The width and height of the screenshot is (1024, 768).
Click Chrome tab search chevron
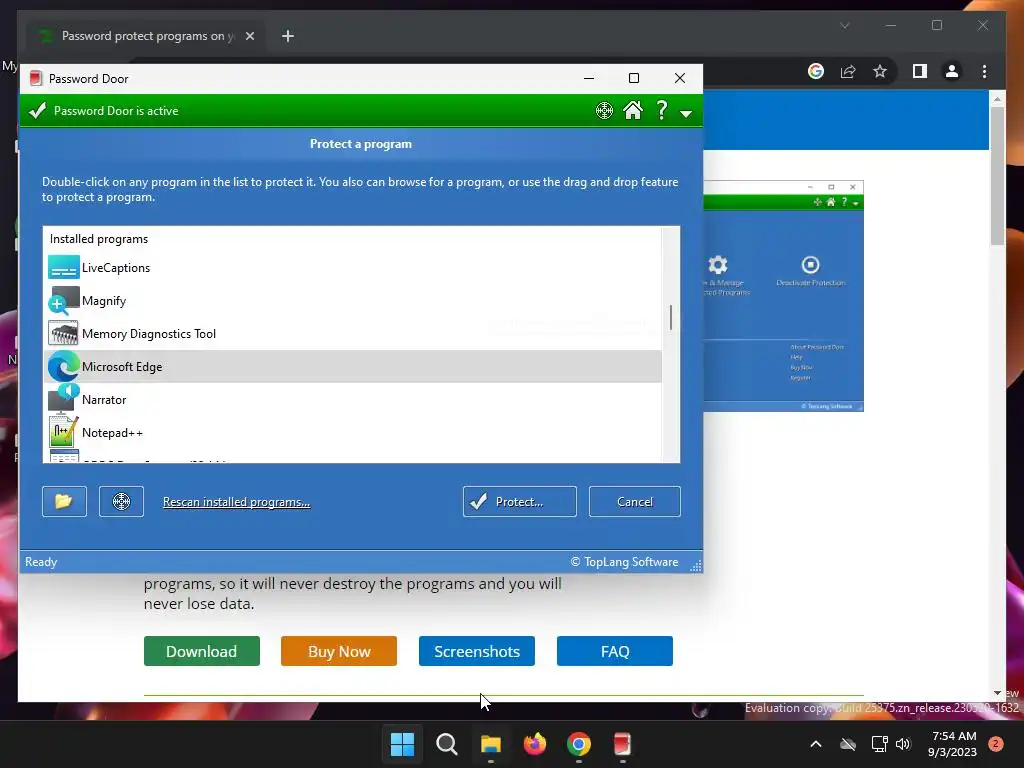[x=844, y=25]
